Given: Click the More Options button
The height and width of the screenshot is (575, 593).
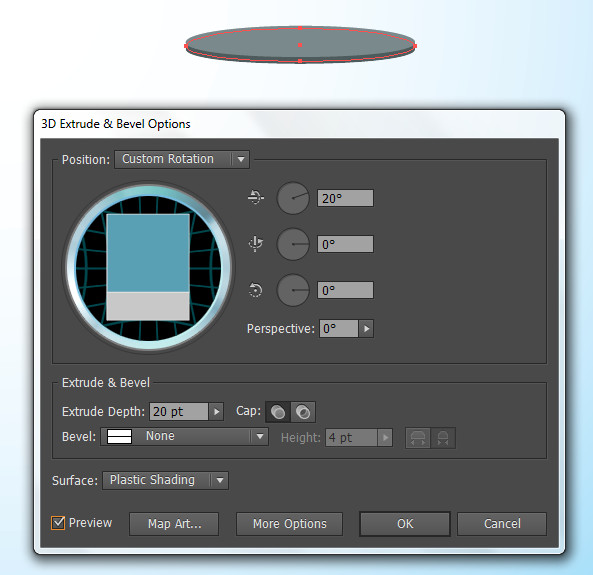Looking at the screenshot, I should click(289, 524).
